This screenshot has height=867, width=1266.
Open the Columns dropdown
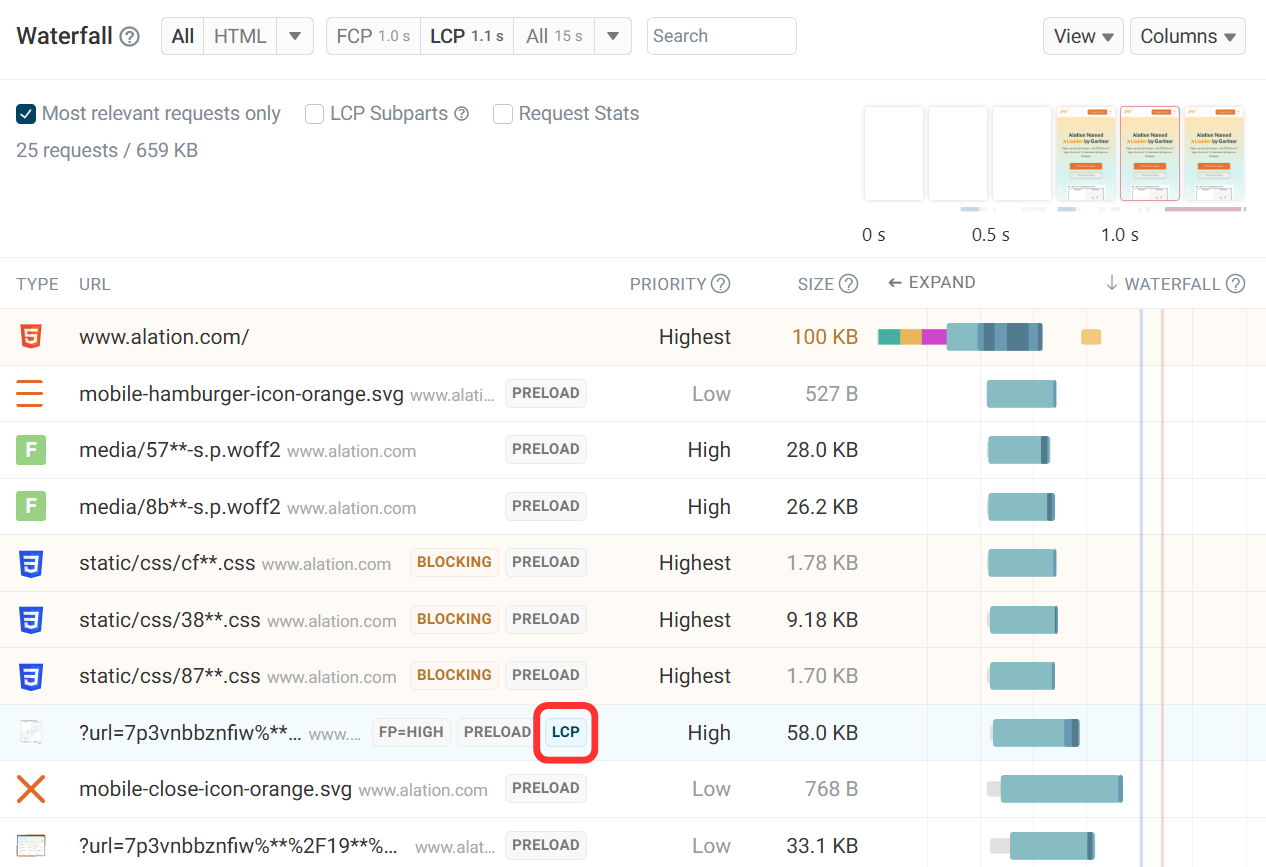tap(1187, 35)
